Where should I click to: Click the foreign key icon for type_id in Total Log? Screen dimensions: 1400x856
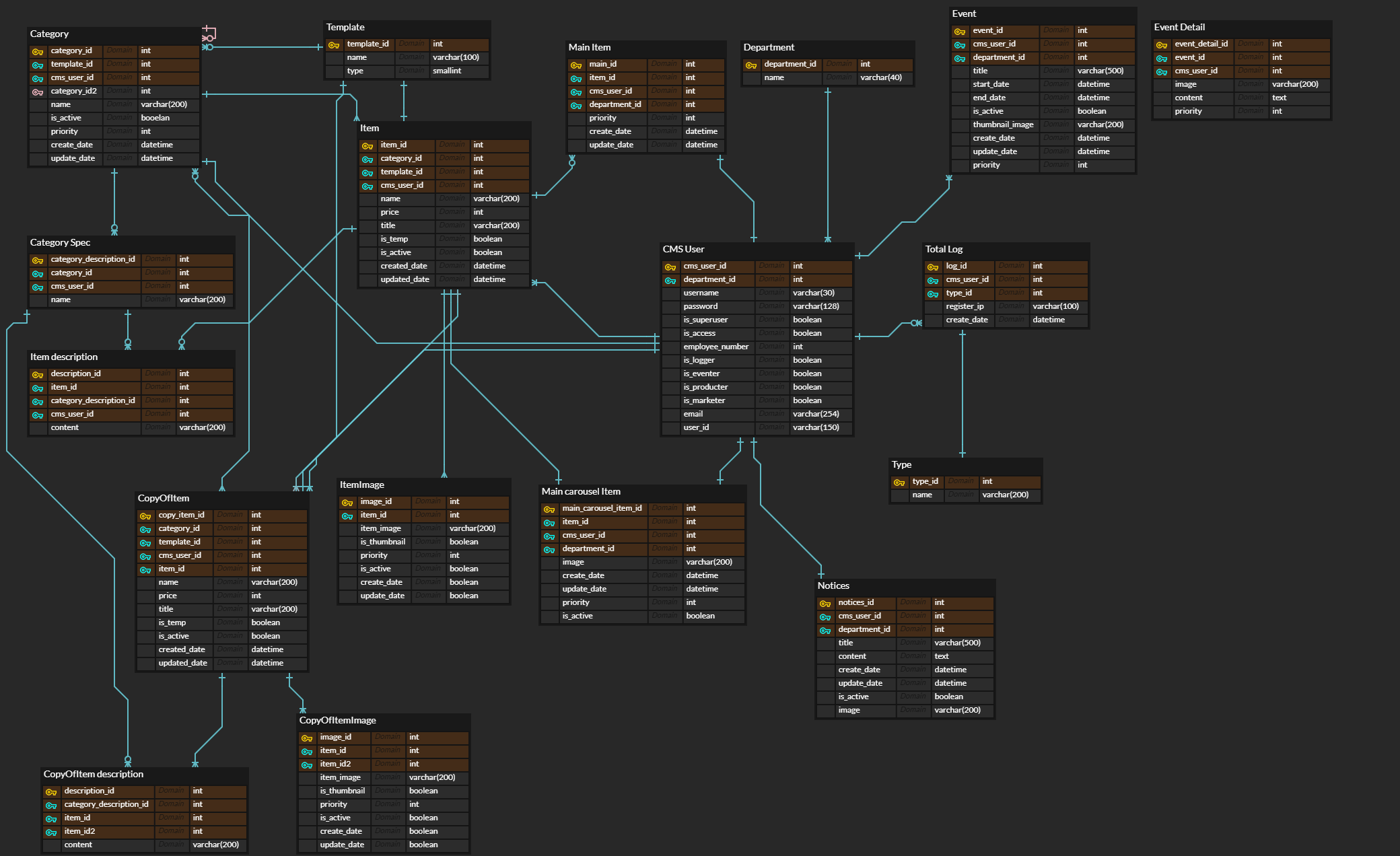point(933,294)
